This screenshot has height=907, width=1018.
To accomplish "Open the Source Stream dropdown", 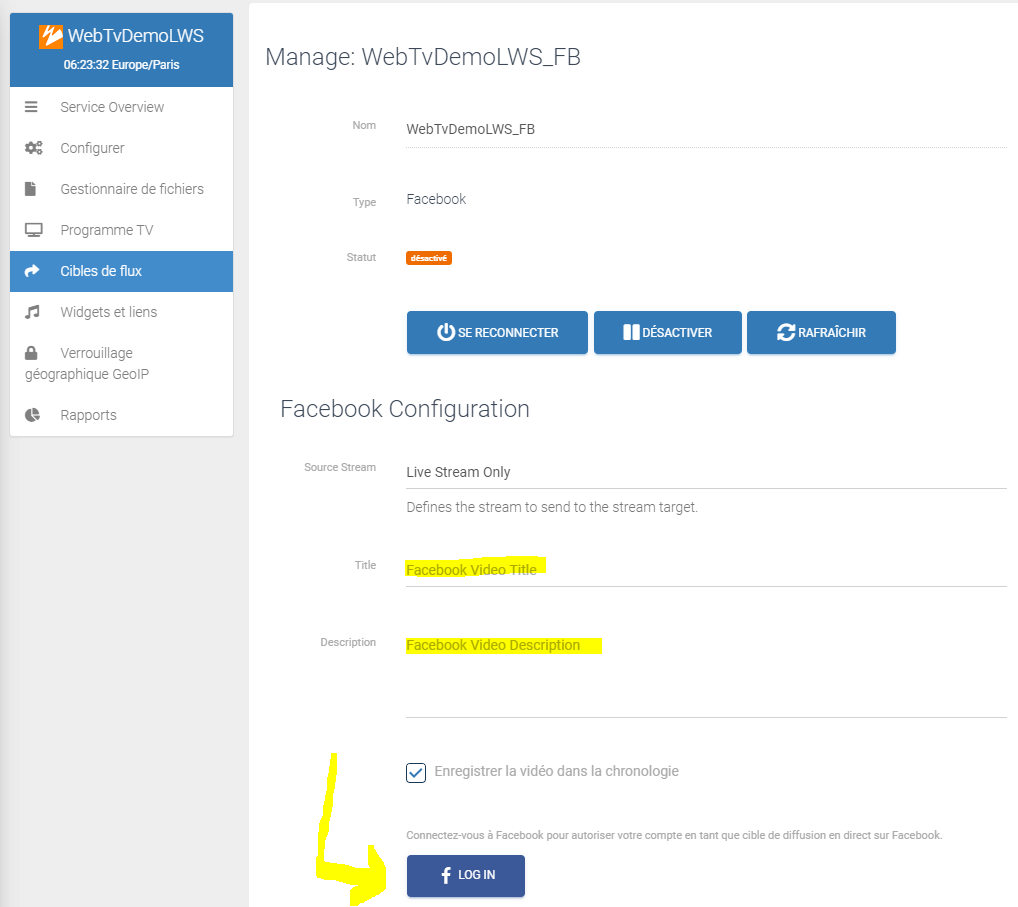I will 706,473.
